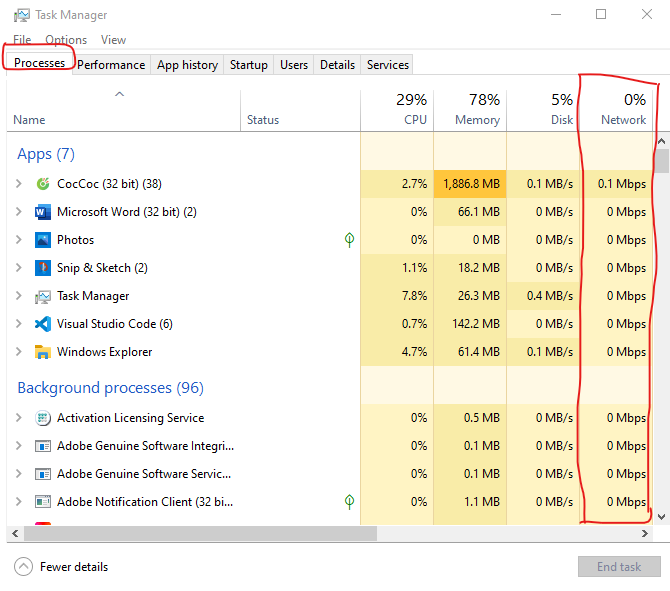Switch to the Startup tab
The width and height of the screenshot is (670, 591).
click(249, 65)
